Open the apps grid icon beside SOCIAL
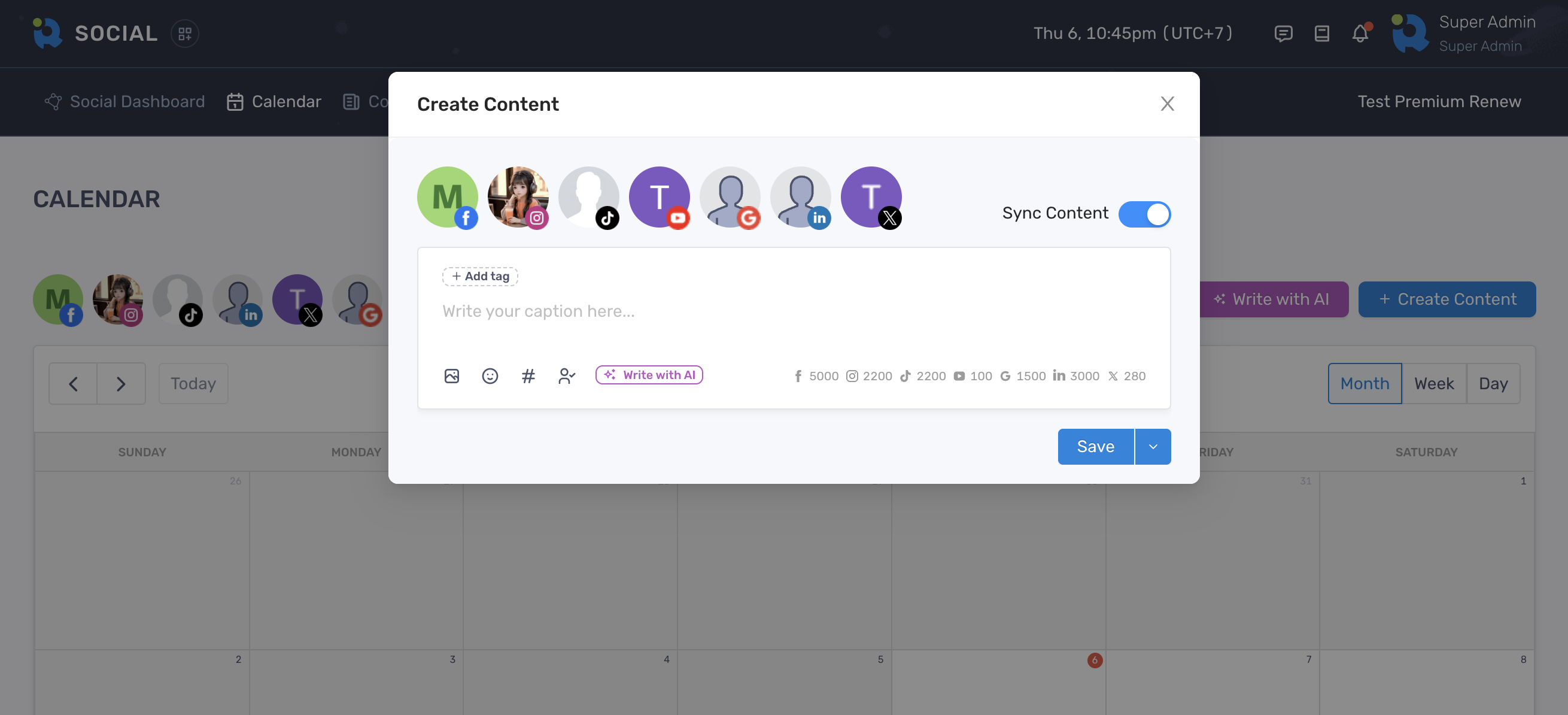The width and height of the screenshot is (1568, 715). point(184,34)
